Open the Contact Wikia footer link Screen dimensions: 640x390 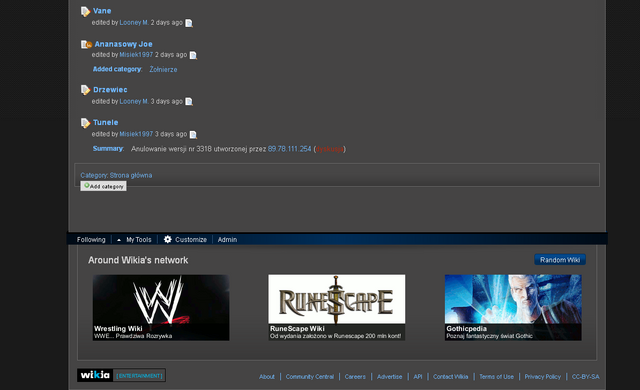click(x=451, y=377)
